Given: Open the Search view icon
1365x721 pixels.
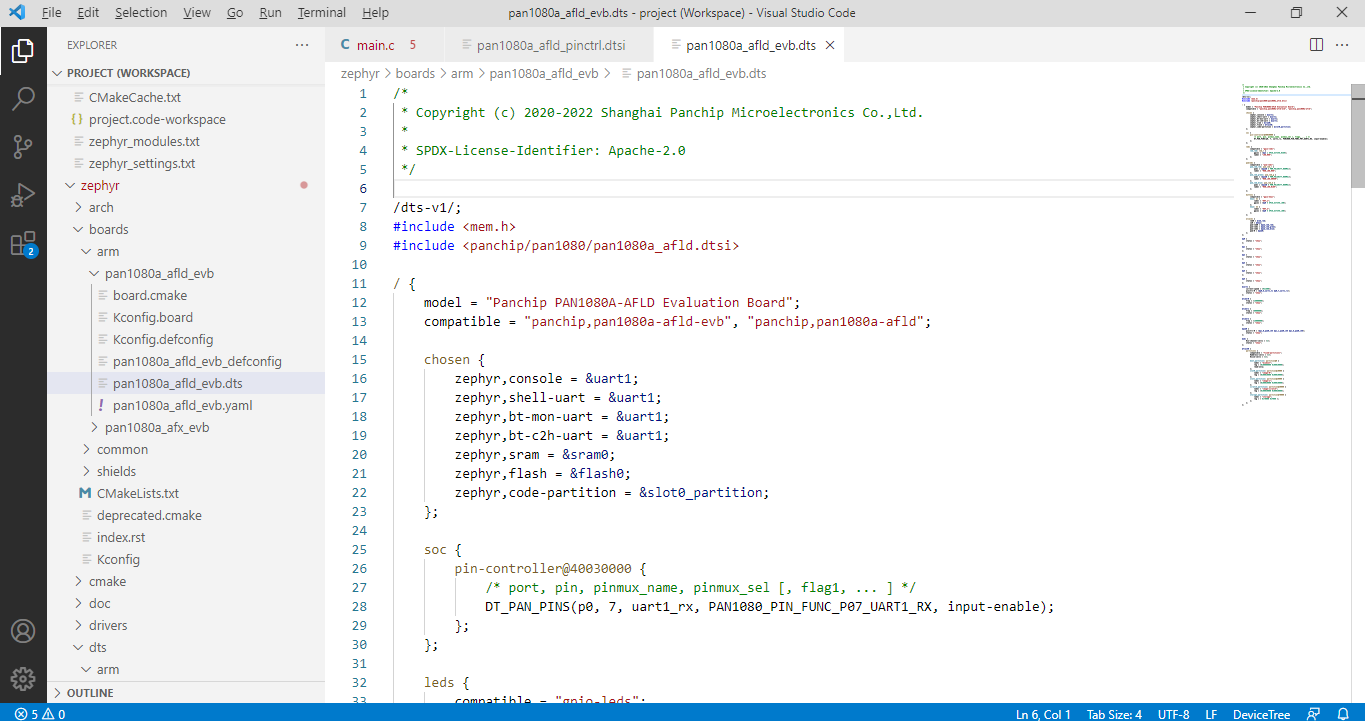Looking at the screenshot, I should [x=23, y=99].
